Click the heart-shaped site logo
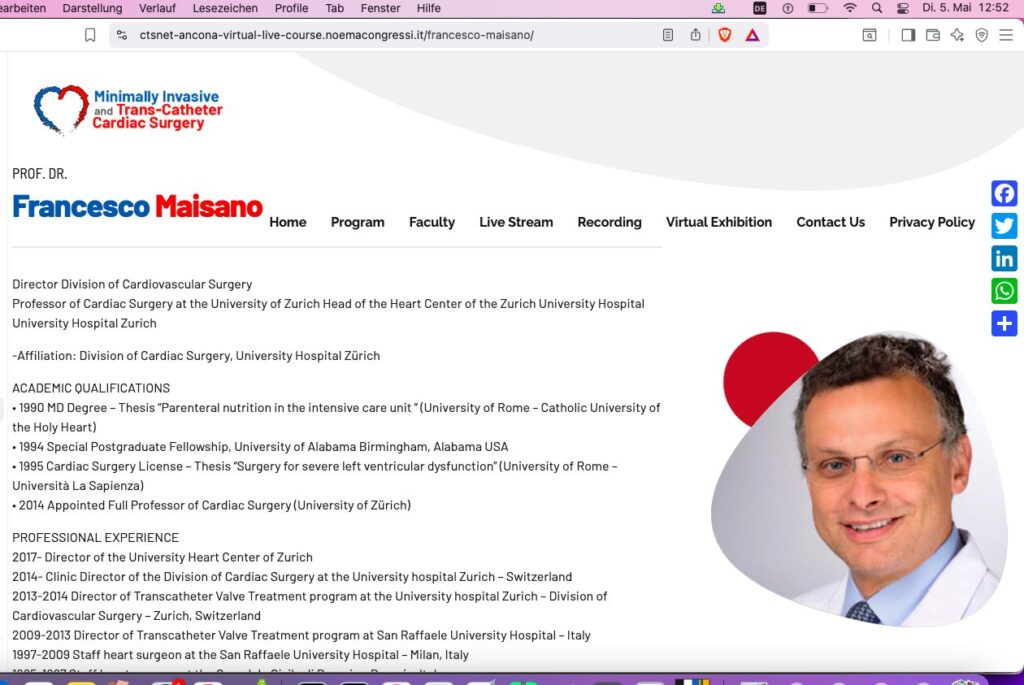Viewport: 1024px width, 685px height. pos(61,110)
